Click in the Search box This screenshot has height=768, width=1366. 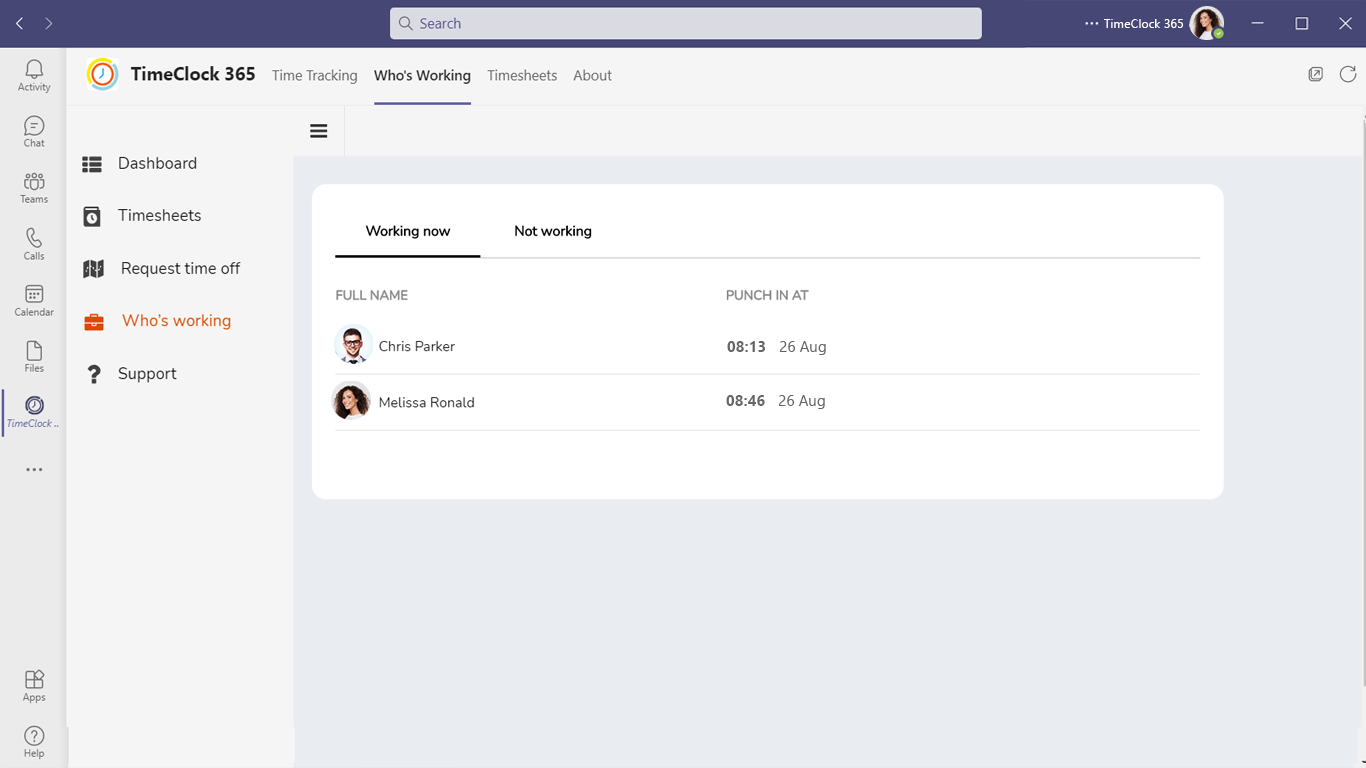pos(686,24)
